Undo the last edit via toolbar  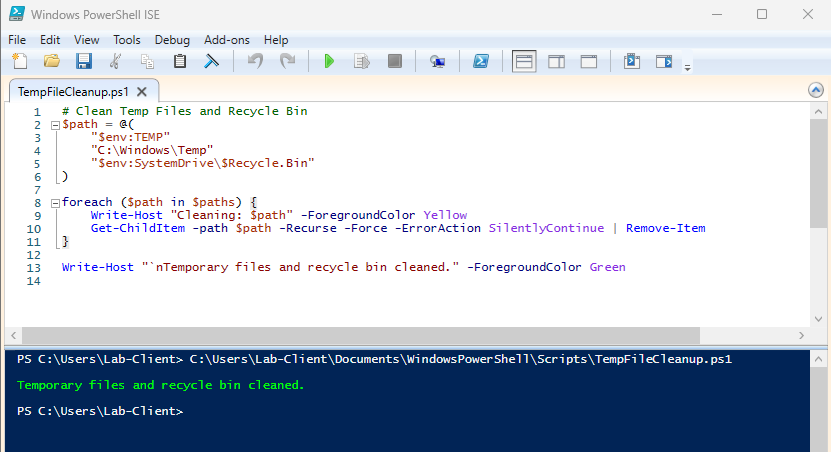coord(255,61)
